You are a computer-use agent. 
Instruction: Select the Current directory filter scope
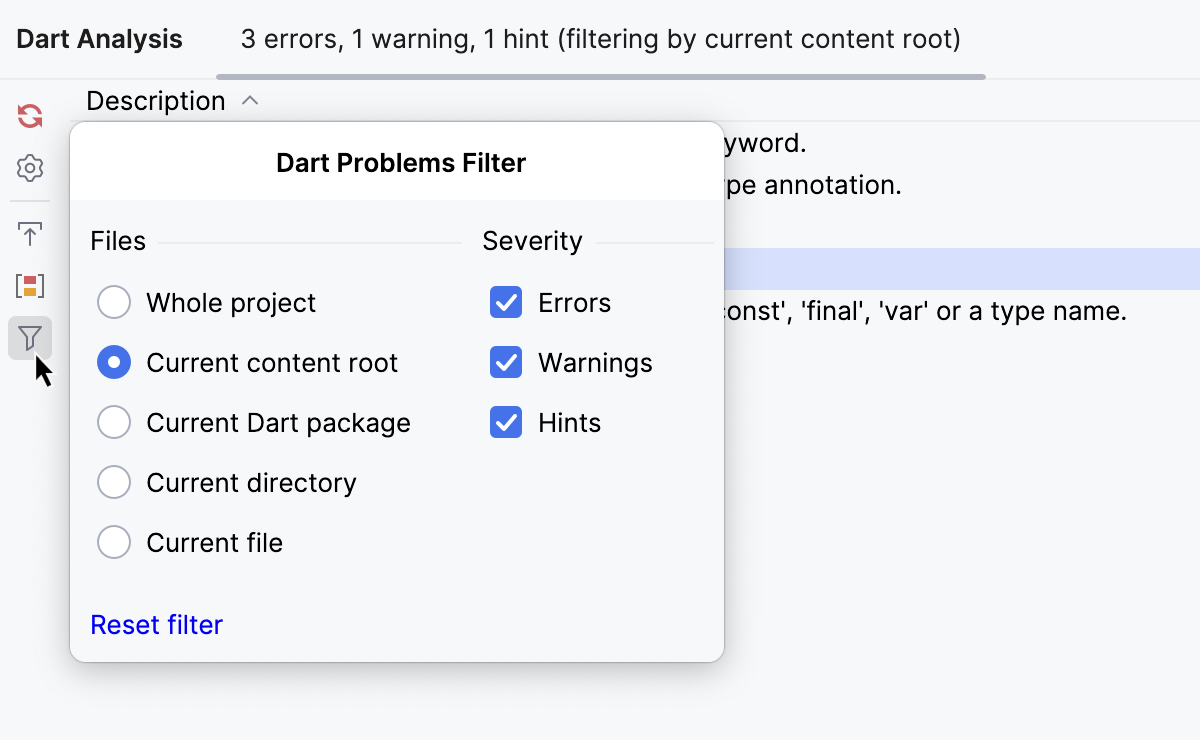tap(114, 482)
